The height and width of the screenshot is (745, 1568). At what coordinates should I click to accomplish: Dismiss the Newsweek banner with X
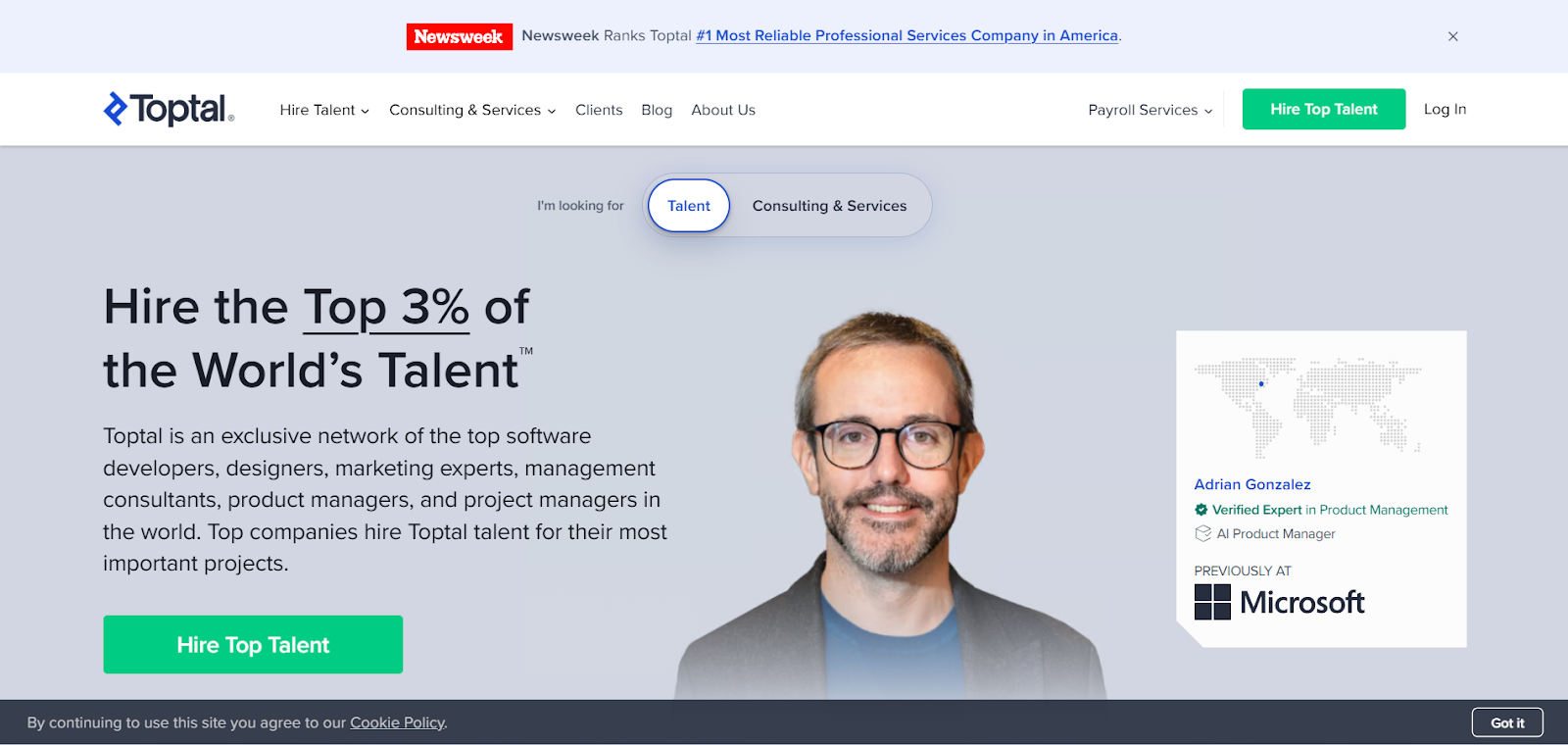(x=1453, y=36)
